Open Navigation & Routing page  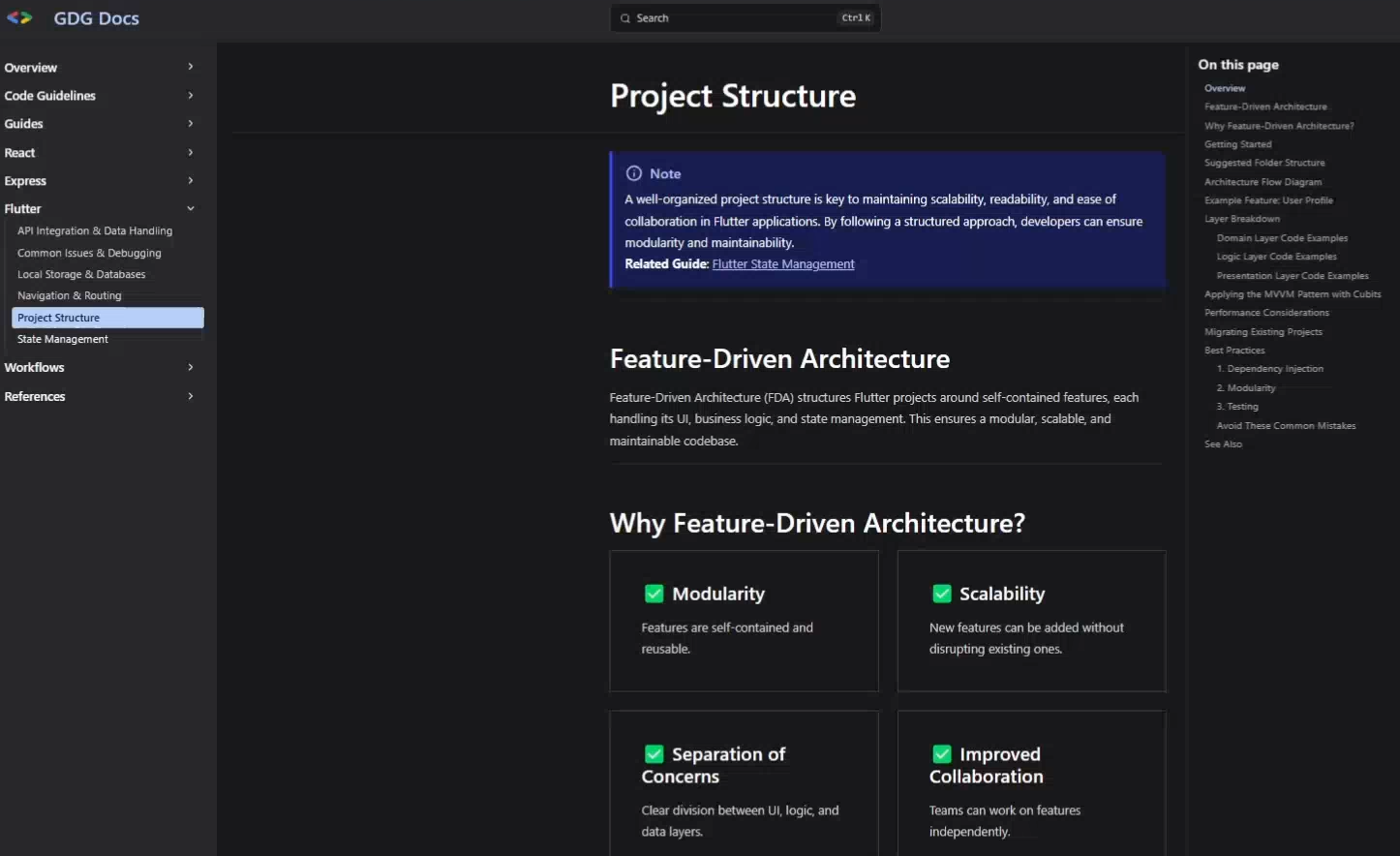coord(70,296)
